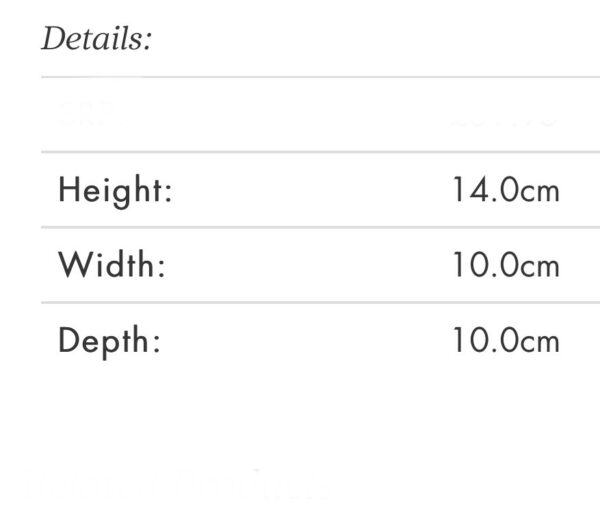The image size is (600, 512).
Task: Click empty space between Width label and value
Action: tap(309, 265)
